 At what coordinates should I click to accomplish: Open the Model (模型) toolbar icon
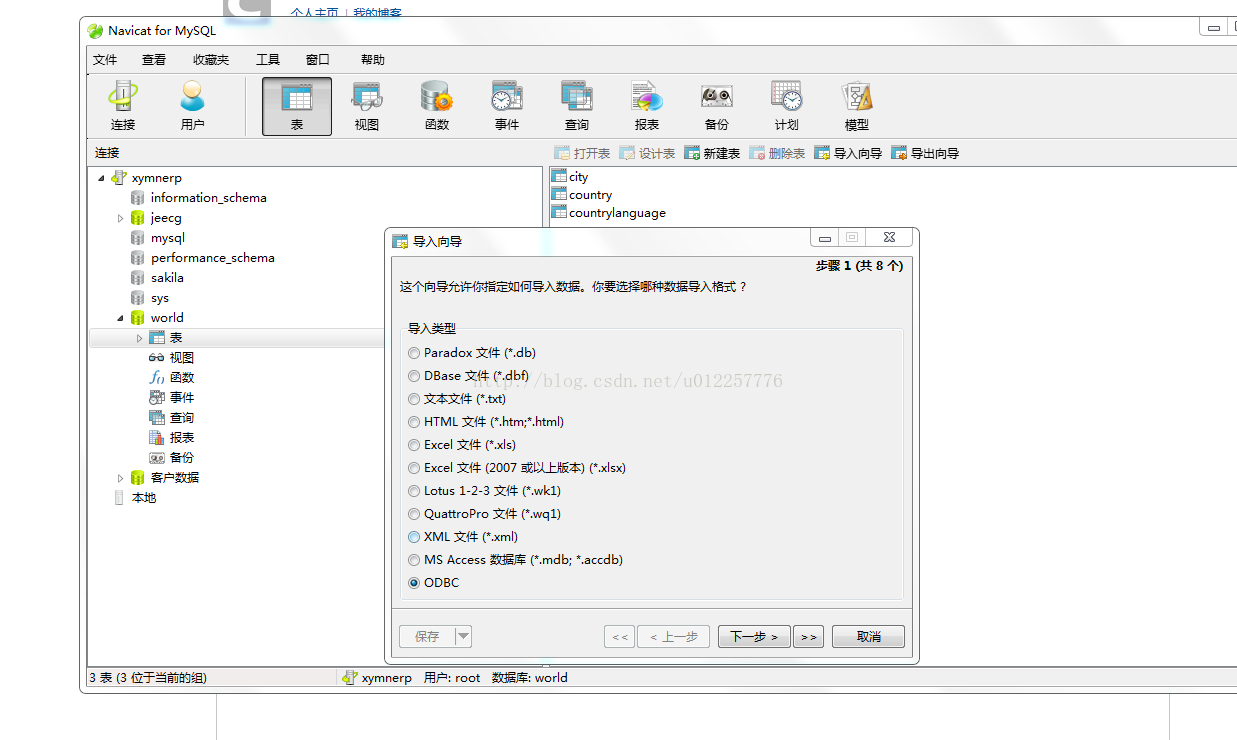(x=857, y=107)
